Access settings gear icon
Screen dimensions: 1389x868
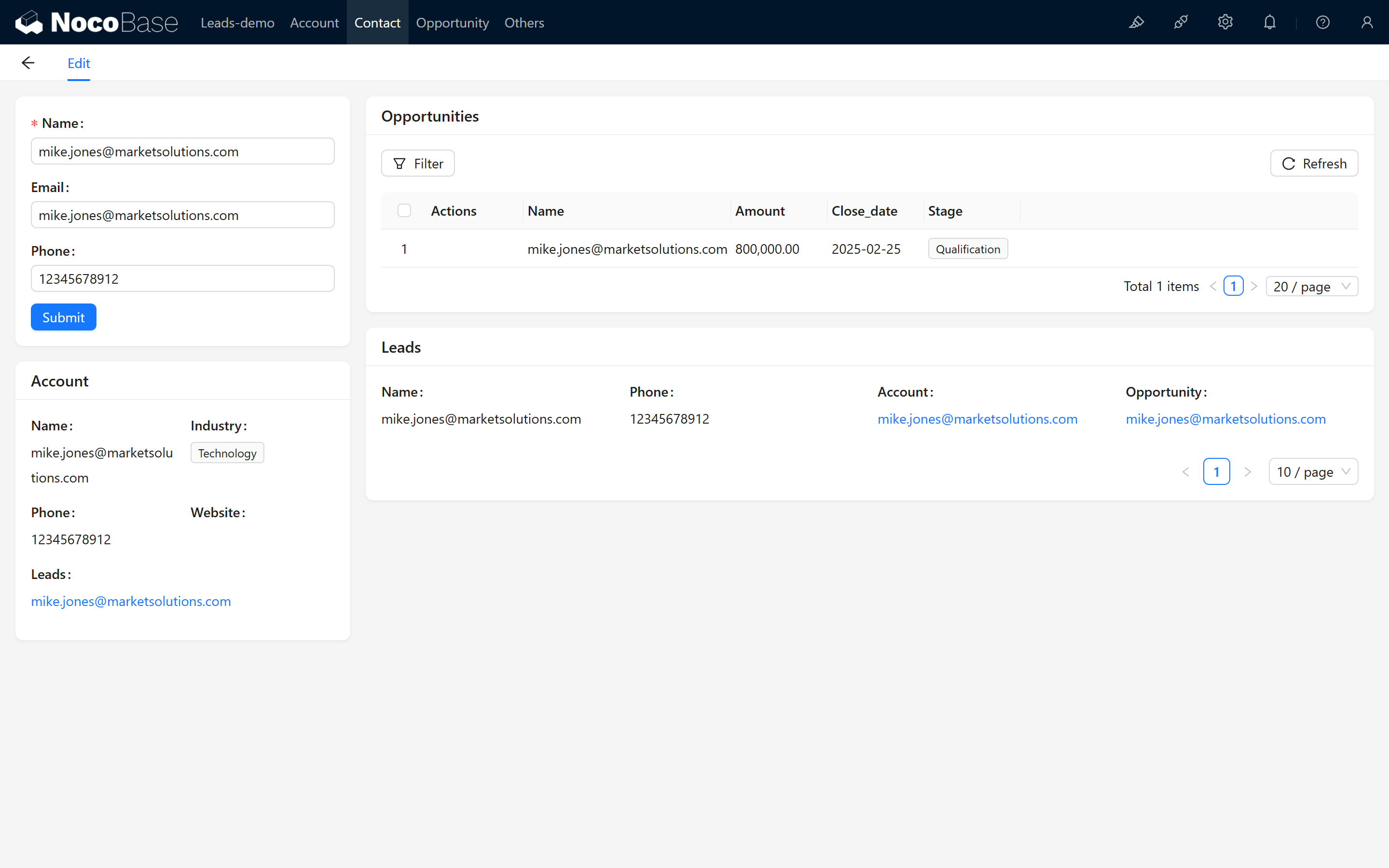[1225, 22]
